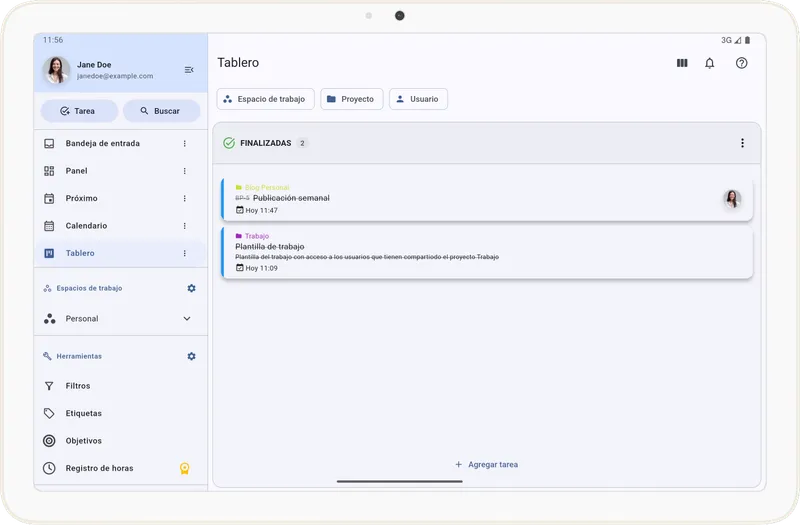Click the premium badge next to Registro de horas

pyautogui.click(x=185, y=468)
